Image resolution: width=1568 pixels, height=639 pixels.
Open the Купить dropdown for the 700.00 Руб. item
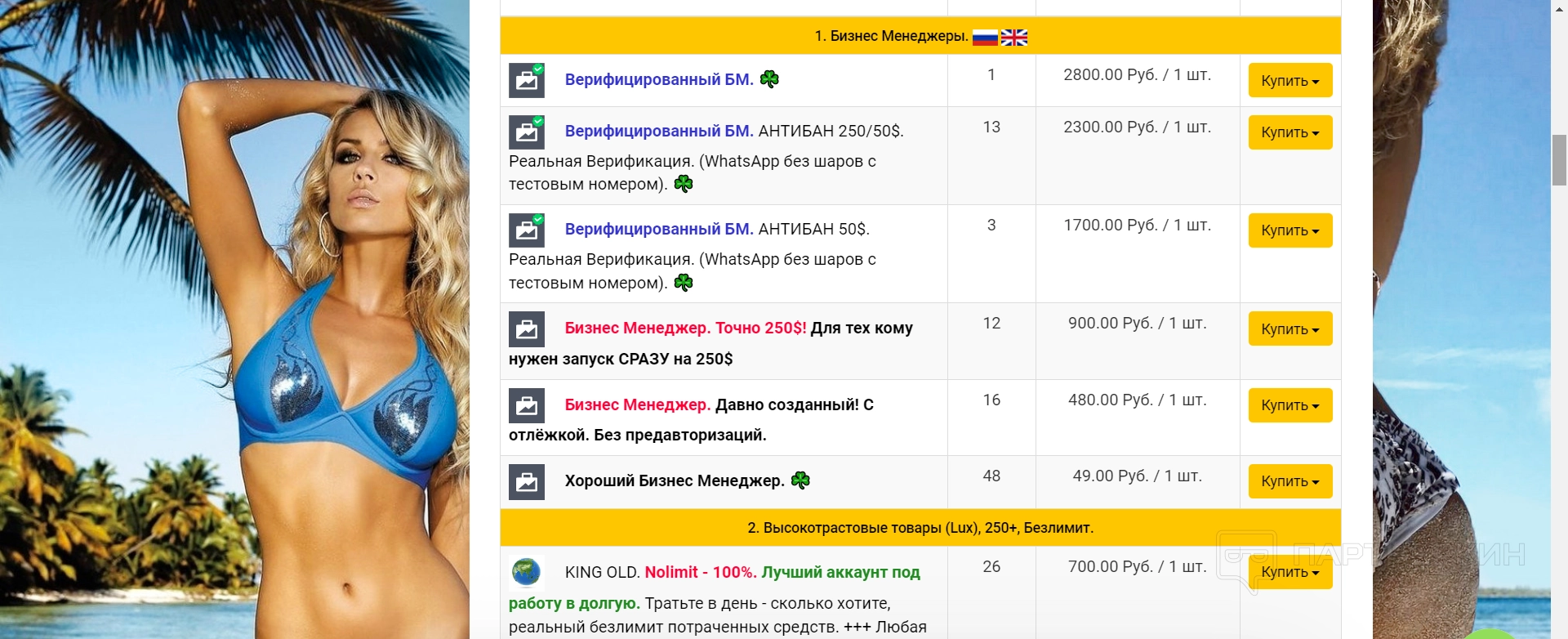point(1290,572)
